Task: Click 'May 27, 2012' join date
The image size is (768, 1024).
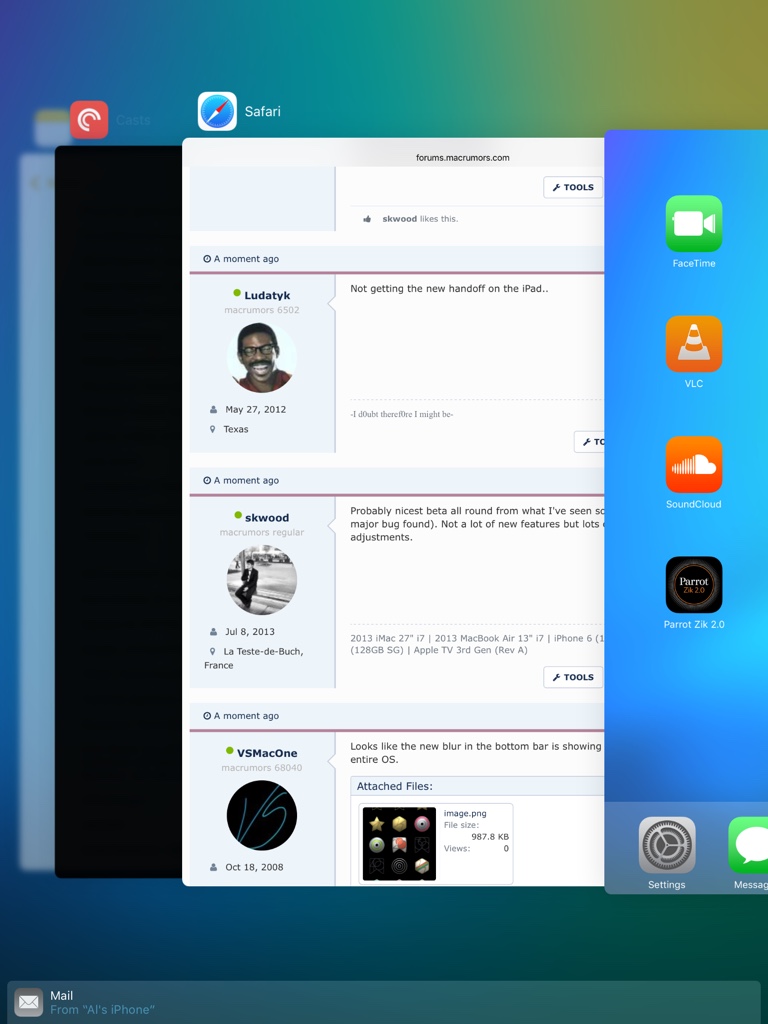Action: tap(255, 409)
